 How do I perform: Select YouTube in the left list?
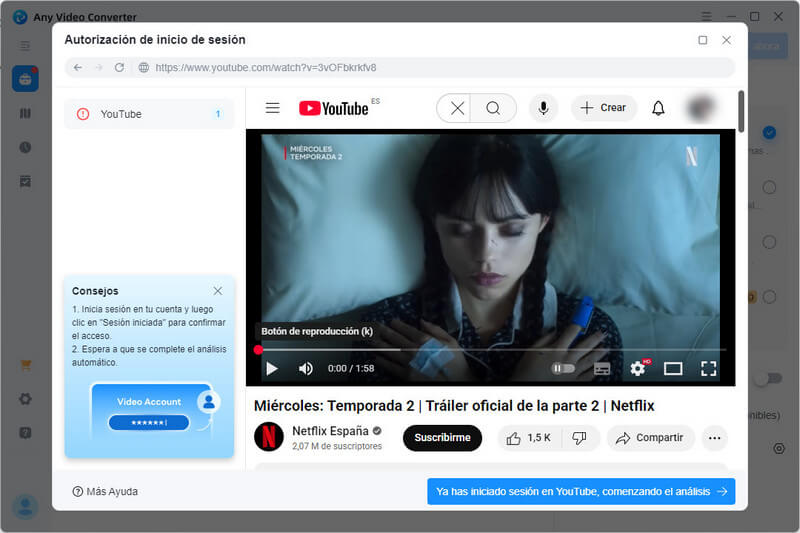149,114
